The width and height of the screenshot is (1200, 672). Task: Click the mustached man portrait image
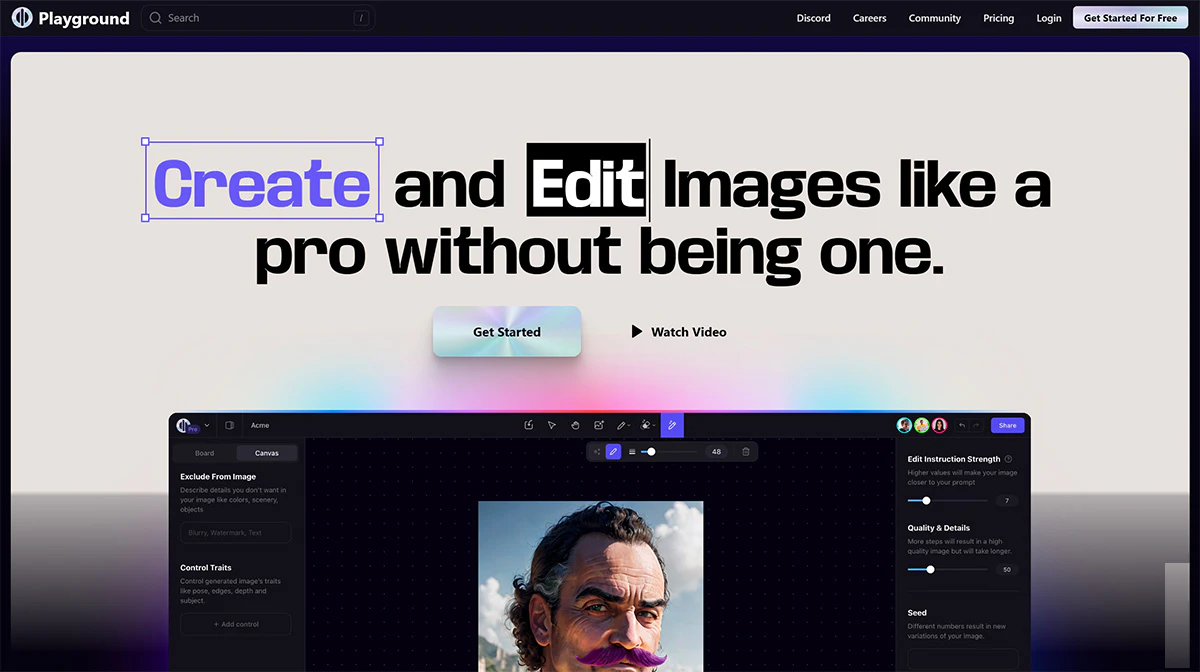click(590, 586)
